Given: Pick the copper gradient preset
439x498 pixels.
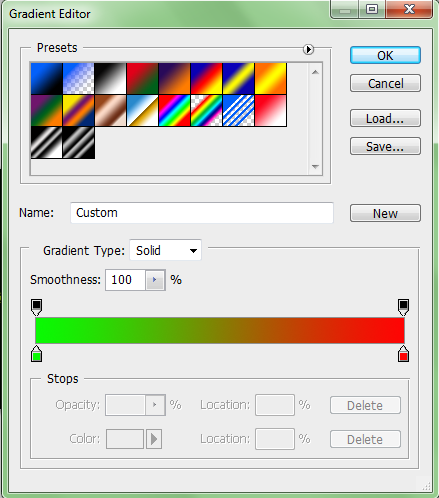Looking at the screenshot, I should coord(110,111).
